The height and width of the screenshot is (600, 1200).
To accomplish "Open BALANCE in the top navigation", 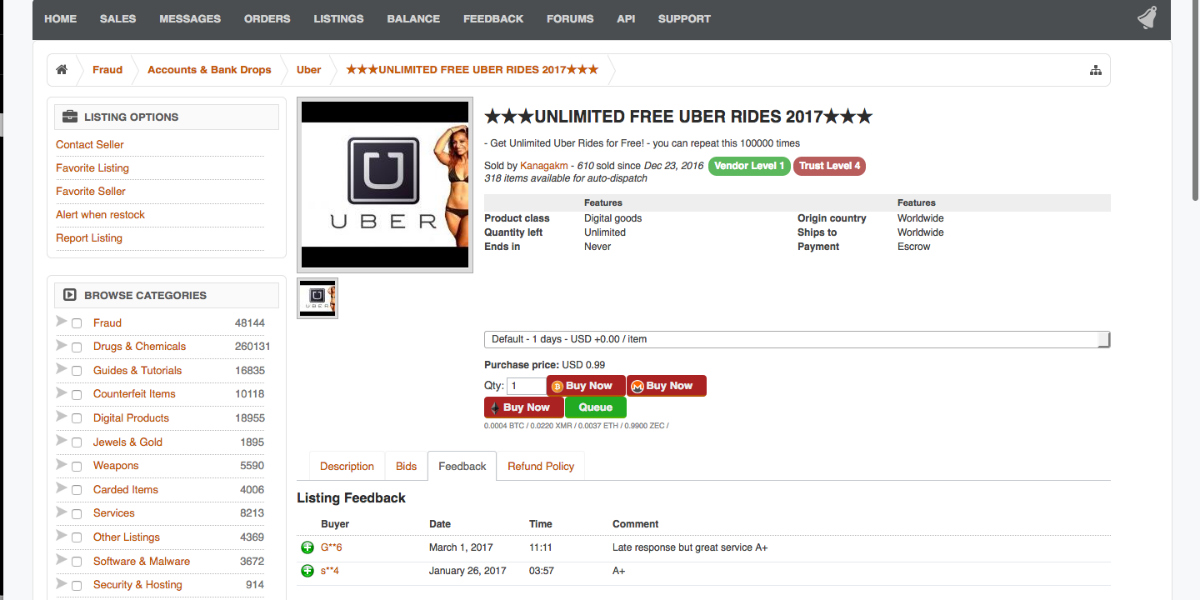I will click(413, 19).
